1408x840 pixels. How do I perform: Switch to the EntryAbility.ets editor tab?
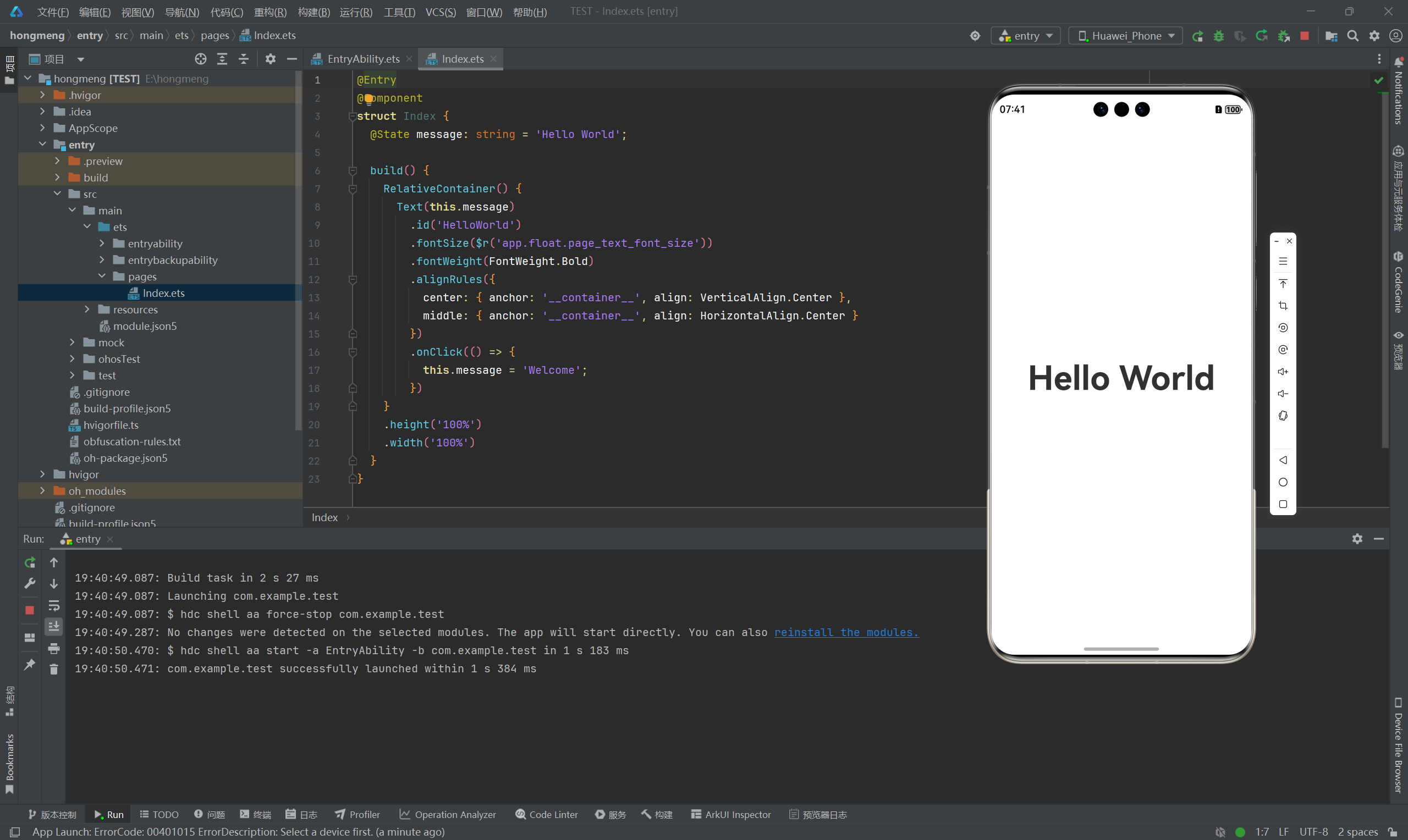tap(363, 59)
